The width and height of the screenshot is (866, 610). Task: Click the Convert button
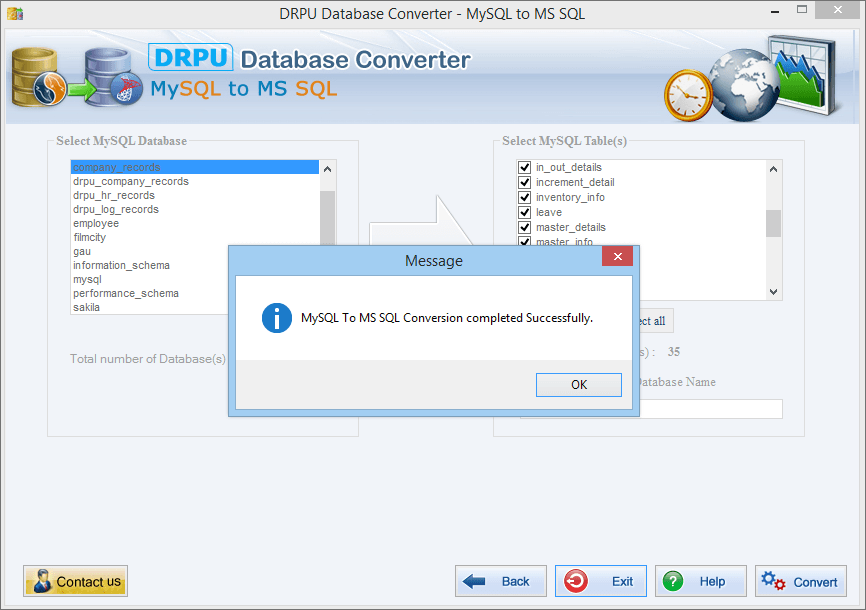(x=800, y=581)
